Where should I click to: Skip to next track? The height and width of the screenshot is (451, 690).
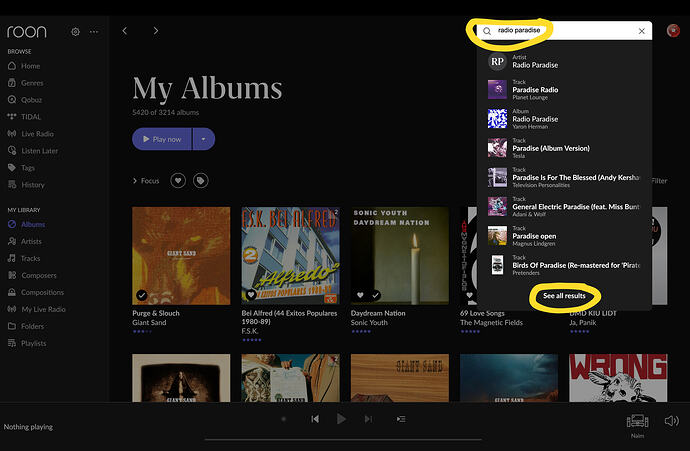coord(368,419)
